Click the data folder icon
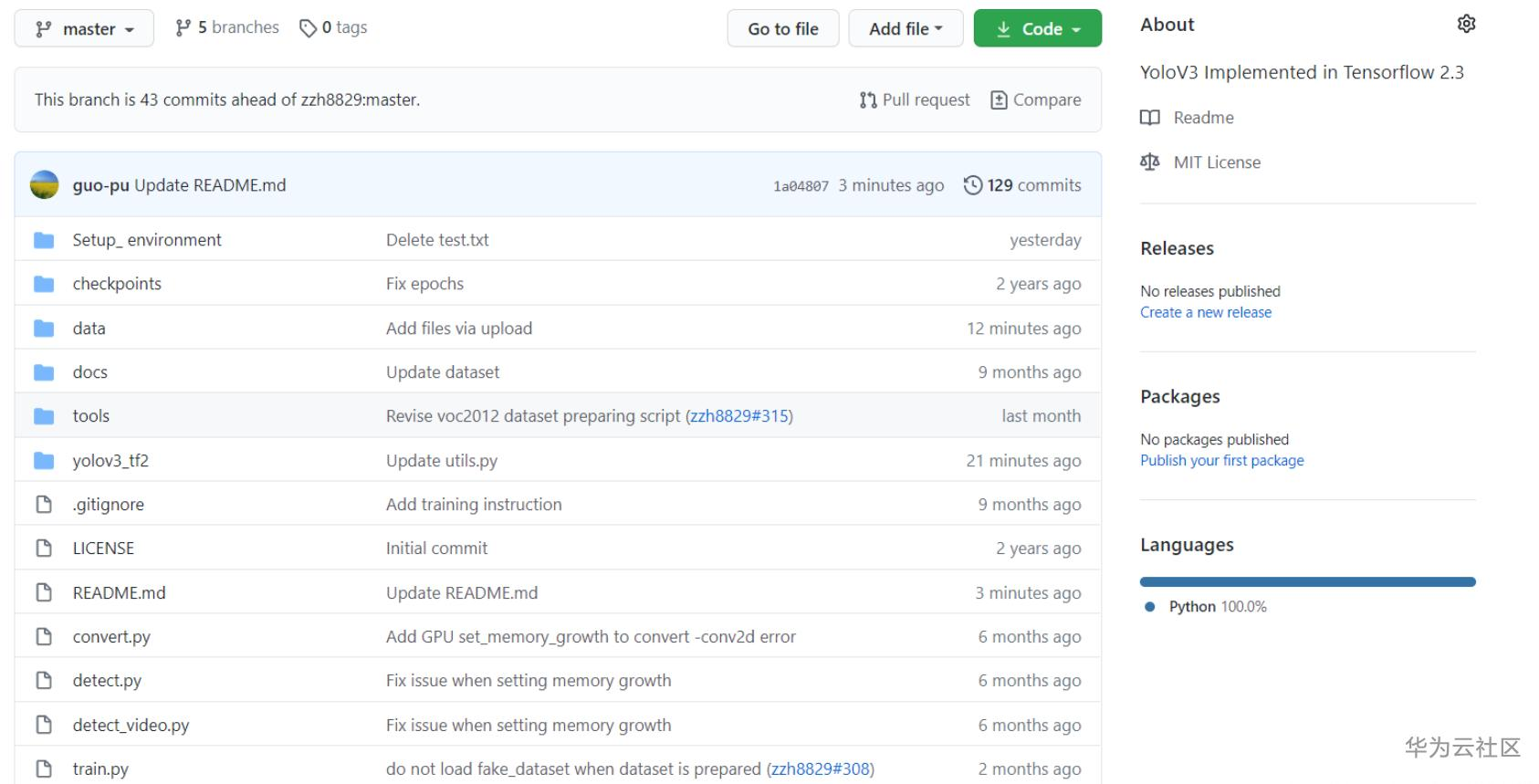Viewport: 1539px width, 784px height. pos(44,329)
